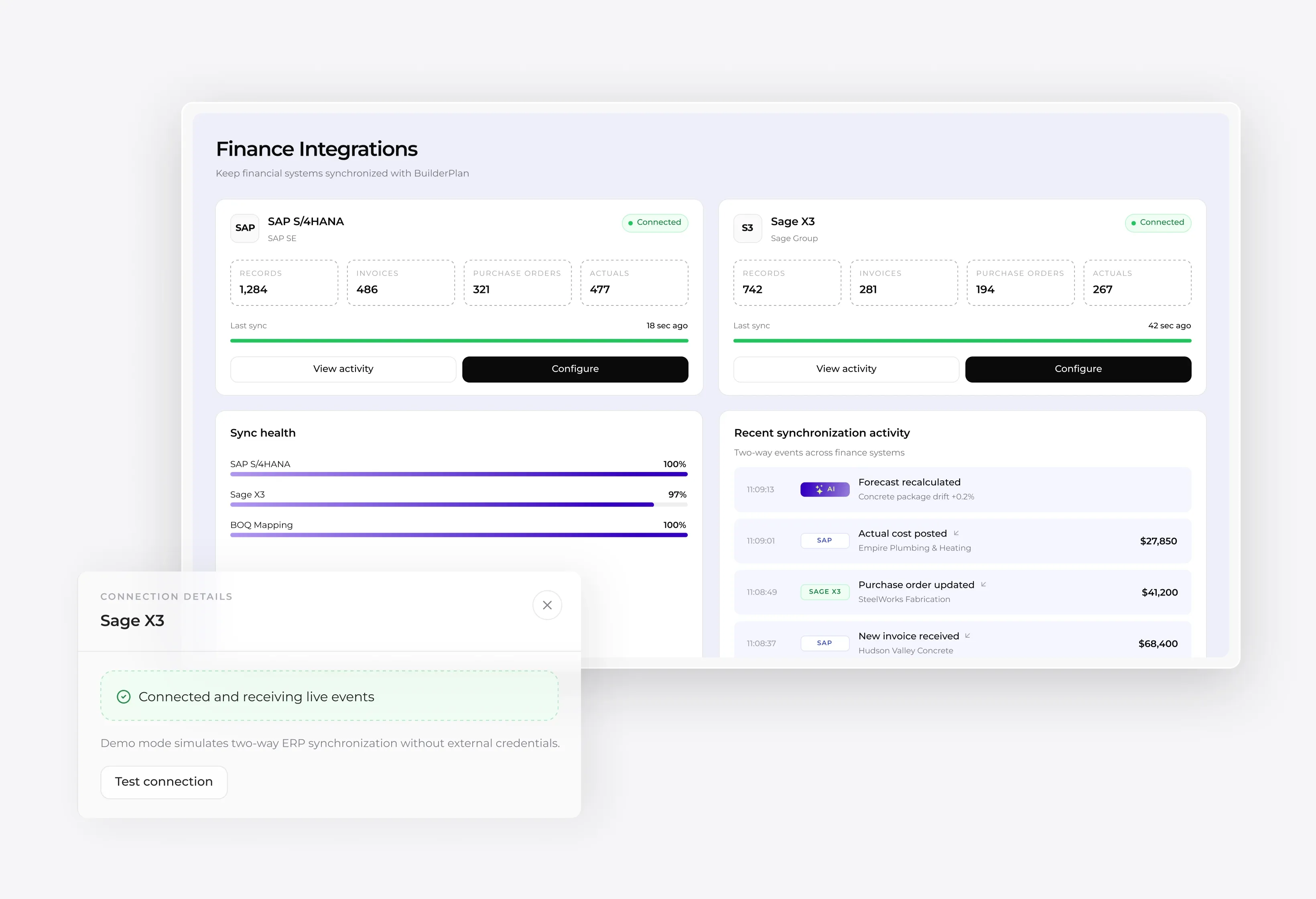Click the Connected status badge on Sage X3 card
1316x899 pixels.
(1158, 223)
